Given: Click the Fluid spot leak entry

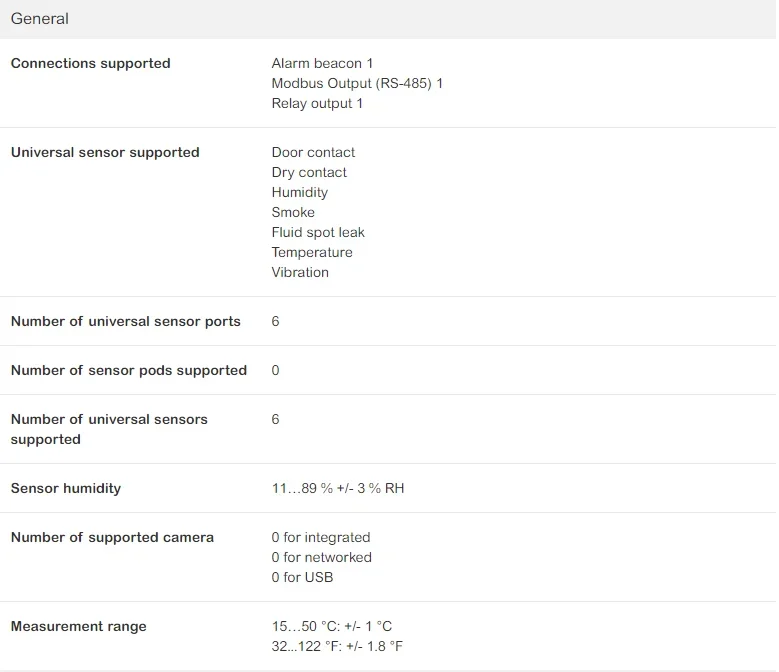Looking at the screenshot, I should 318,232.
